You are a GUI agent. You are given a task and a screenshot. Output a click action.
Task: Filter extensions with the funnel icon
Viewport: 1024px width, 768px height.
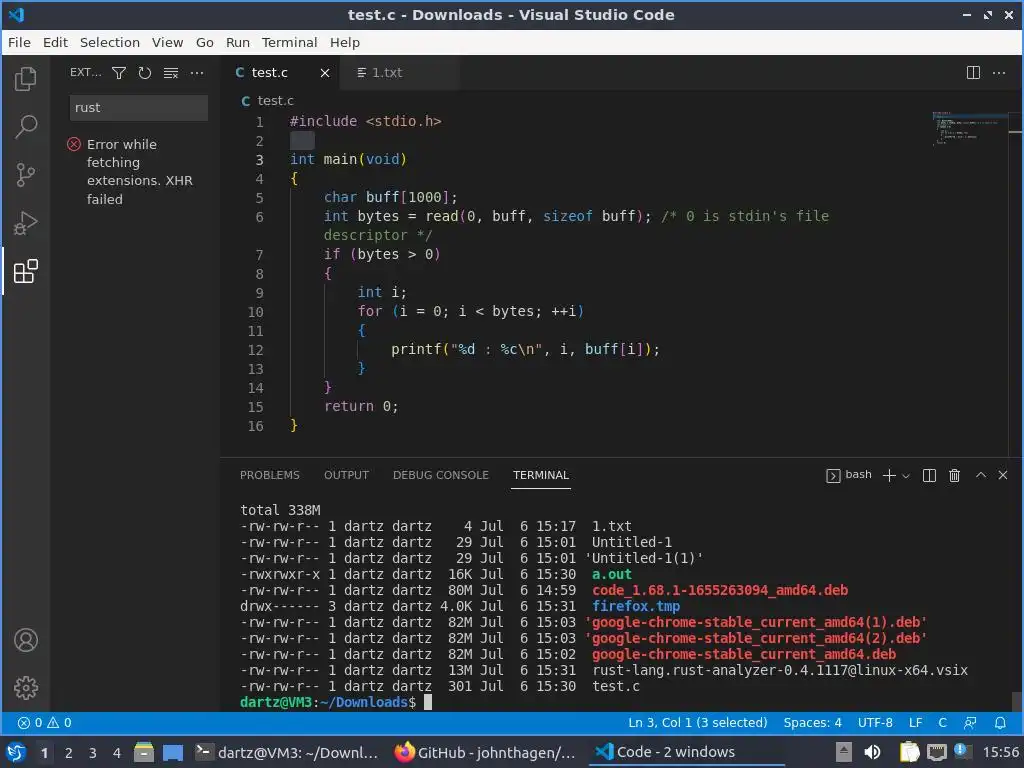119,72
